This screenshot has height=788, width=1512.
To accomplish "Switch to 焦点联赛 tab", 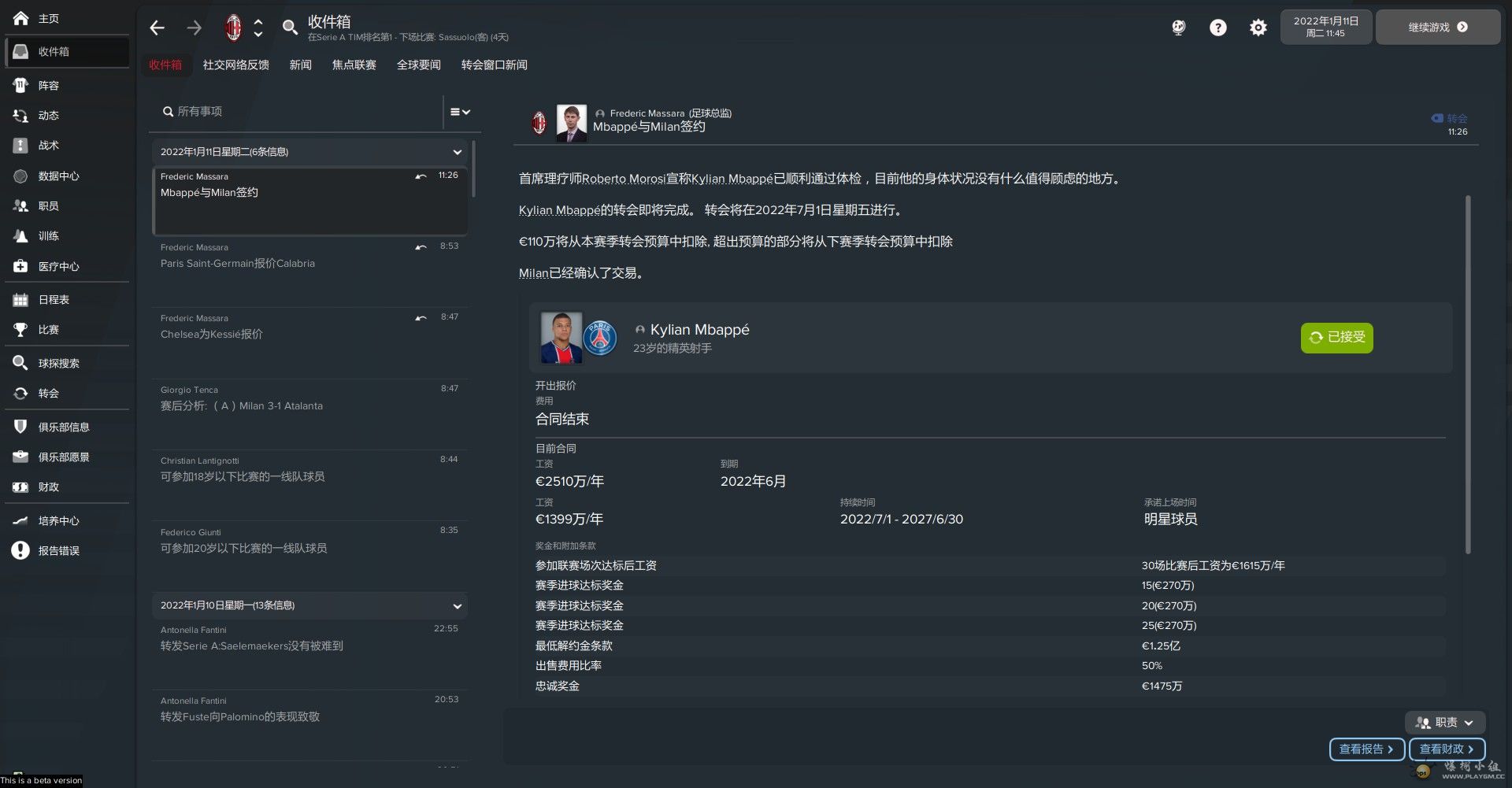I will tap(354, 65).
